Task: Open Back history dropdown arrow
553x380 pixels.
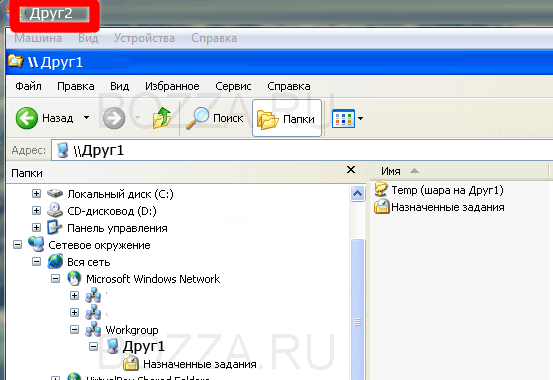Action: point(86,117)
